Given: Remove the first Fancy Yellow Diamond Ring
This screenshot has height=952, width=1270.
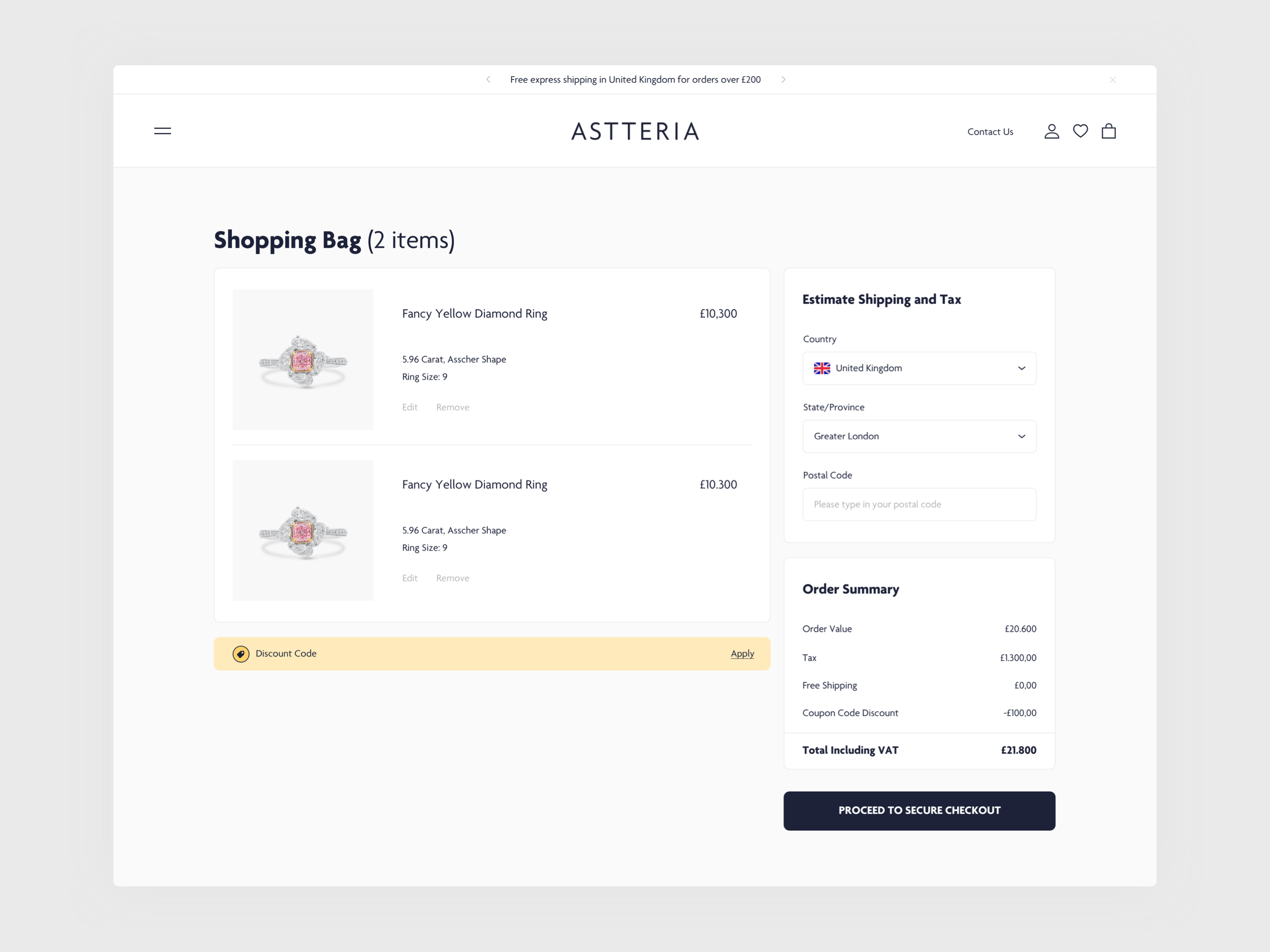Looking at the screenshot, I should [452, 407].
